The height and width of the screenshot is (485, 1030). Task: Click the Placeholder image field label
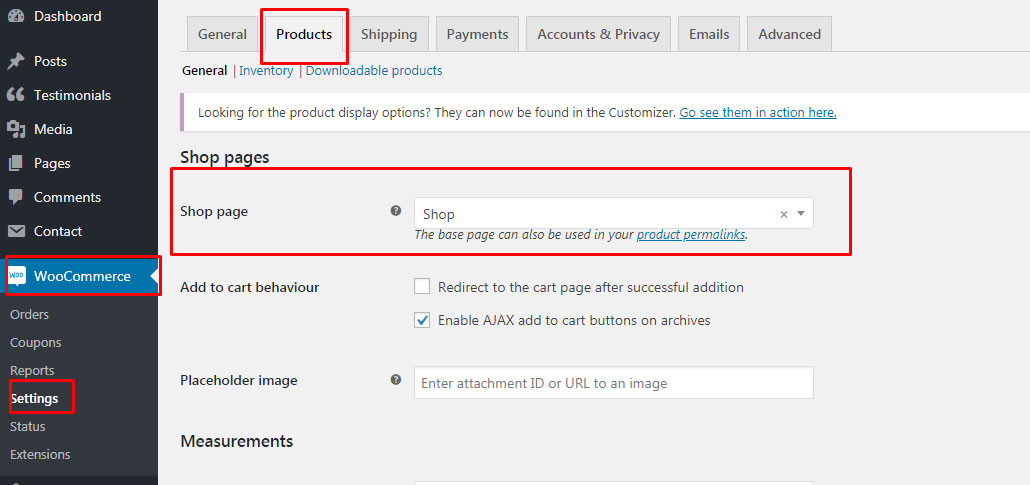pyautogui.click(x=238, y=380)
